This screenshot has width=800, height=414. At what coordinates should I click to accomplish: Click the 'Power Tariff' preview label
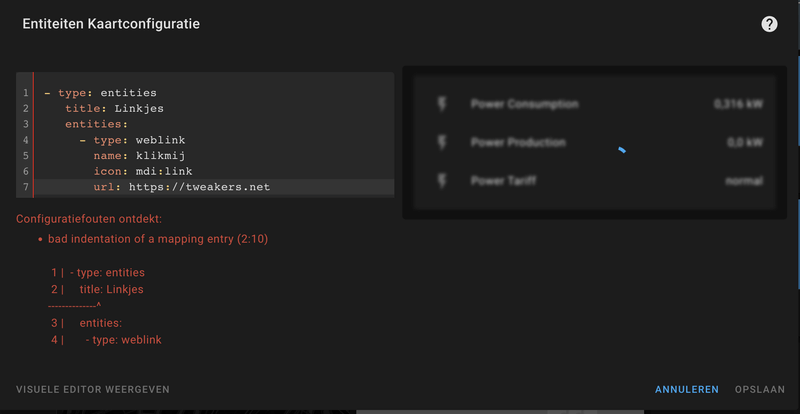(x=503, y=181)
